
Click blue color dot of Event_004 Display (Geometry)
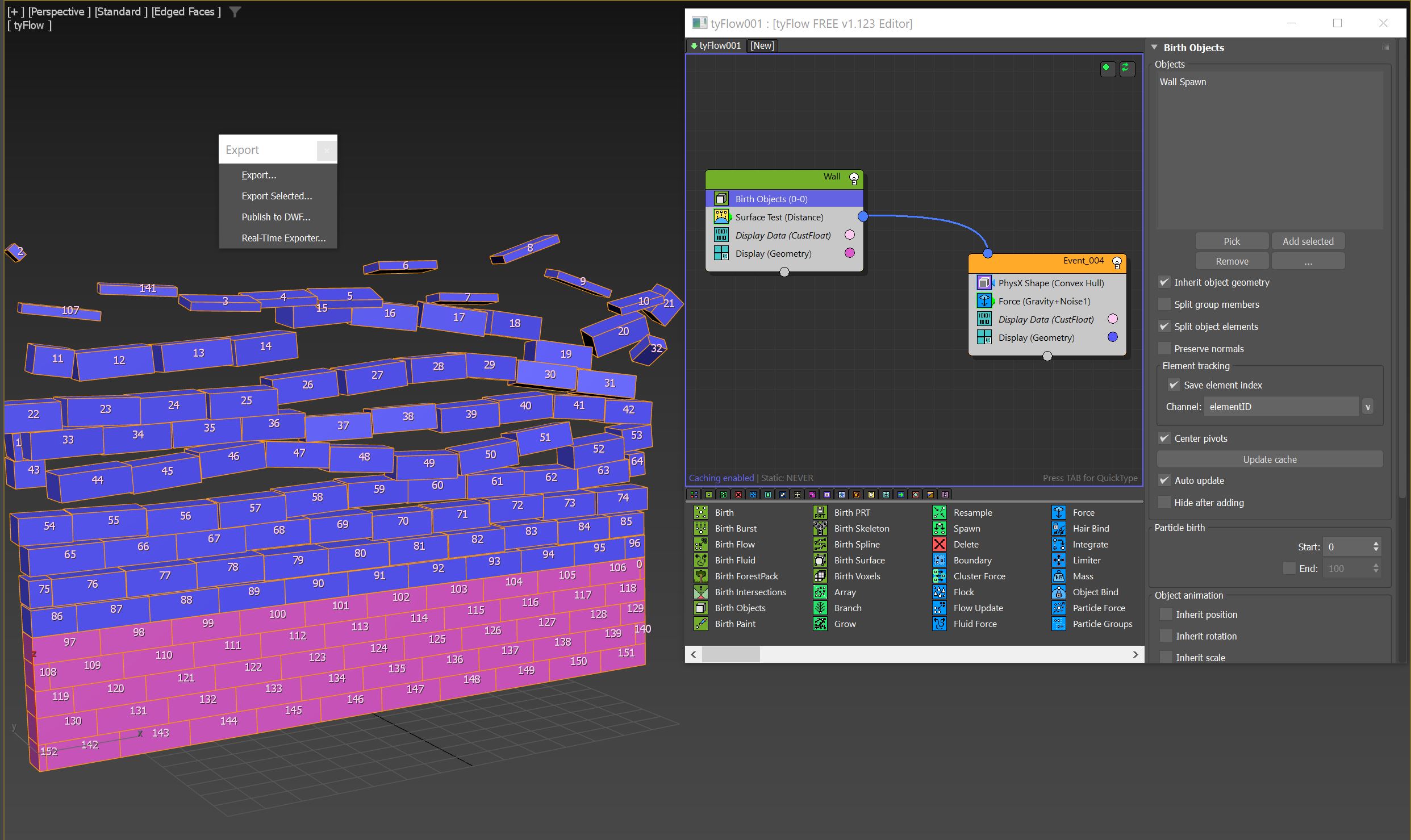click(x=1113, y=337)
